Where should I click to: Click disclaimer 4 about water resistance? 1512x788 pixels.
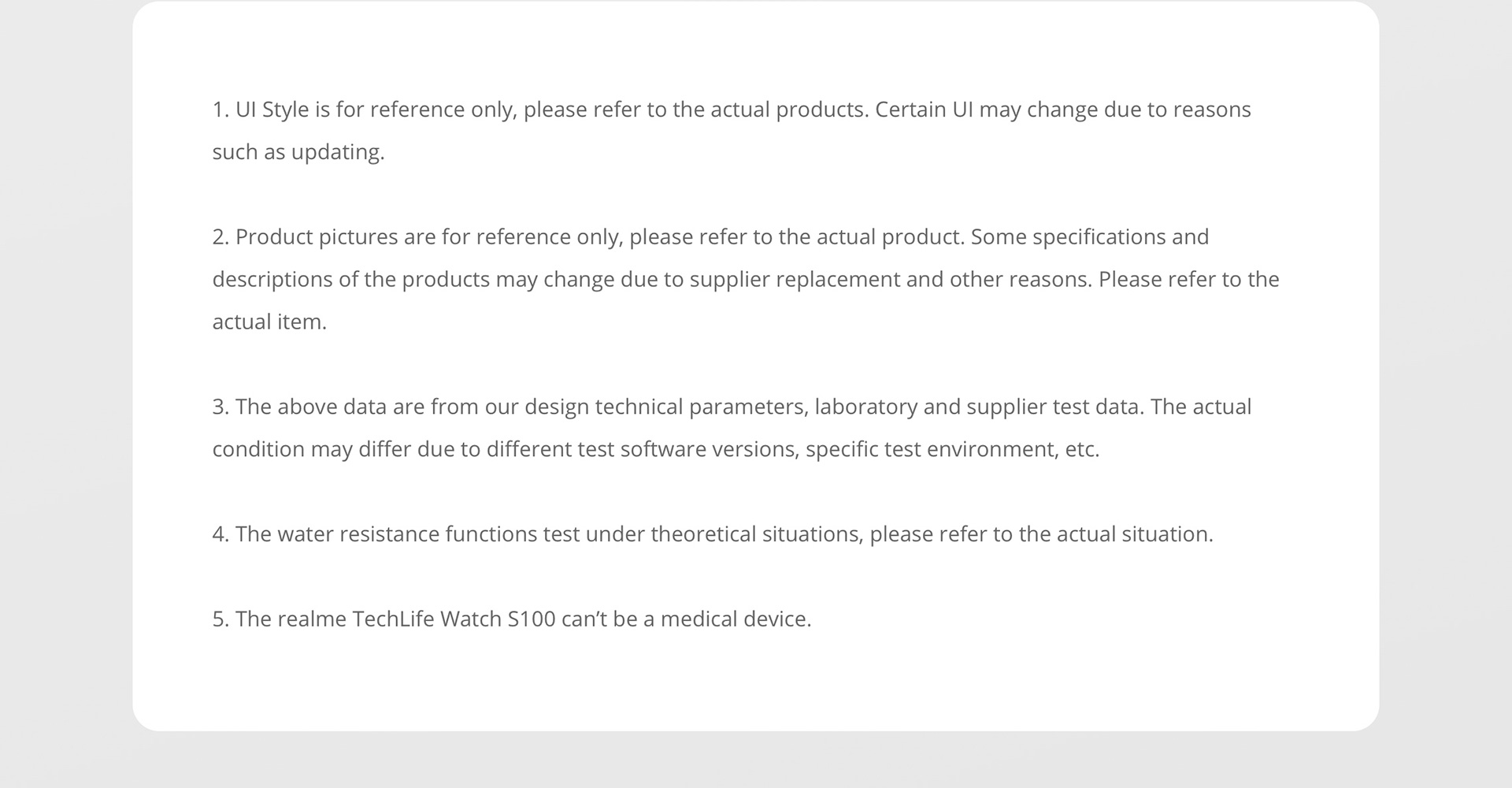point(713,535)
